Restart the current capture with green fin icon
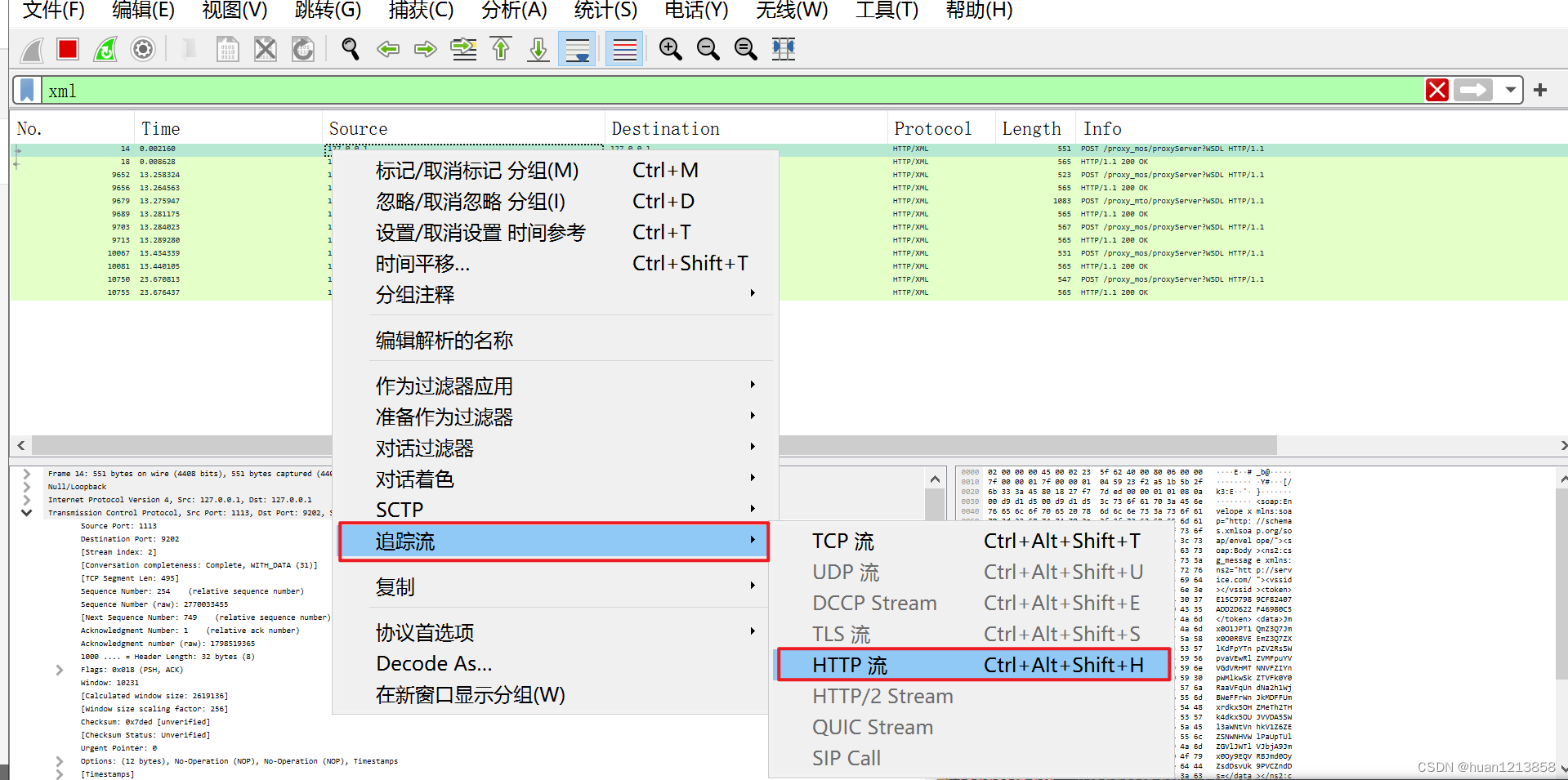This screenshot has height=780, width=1568. pos(105,49)
